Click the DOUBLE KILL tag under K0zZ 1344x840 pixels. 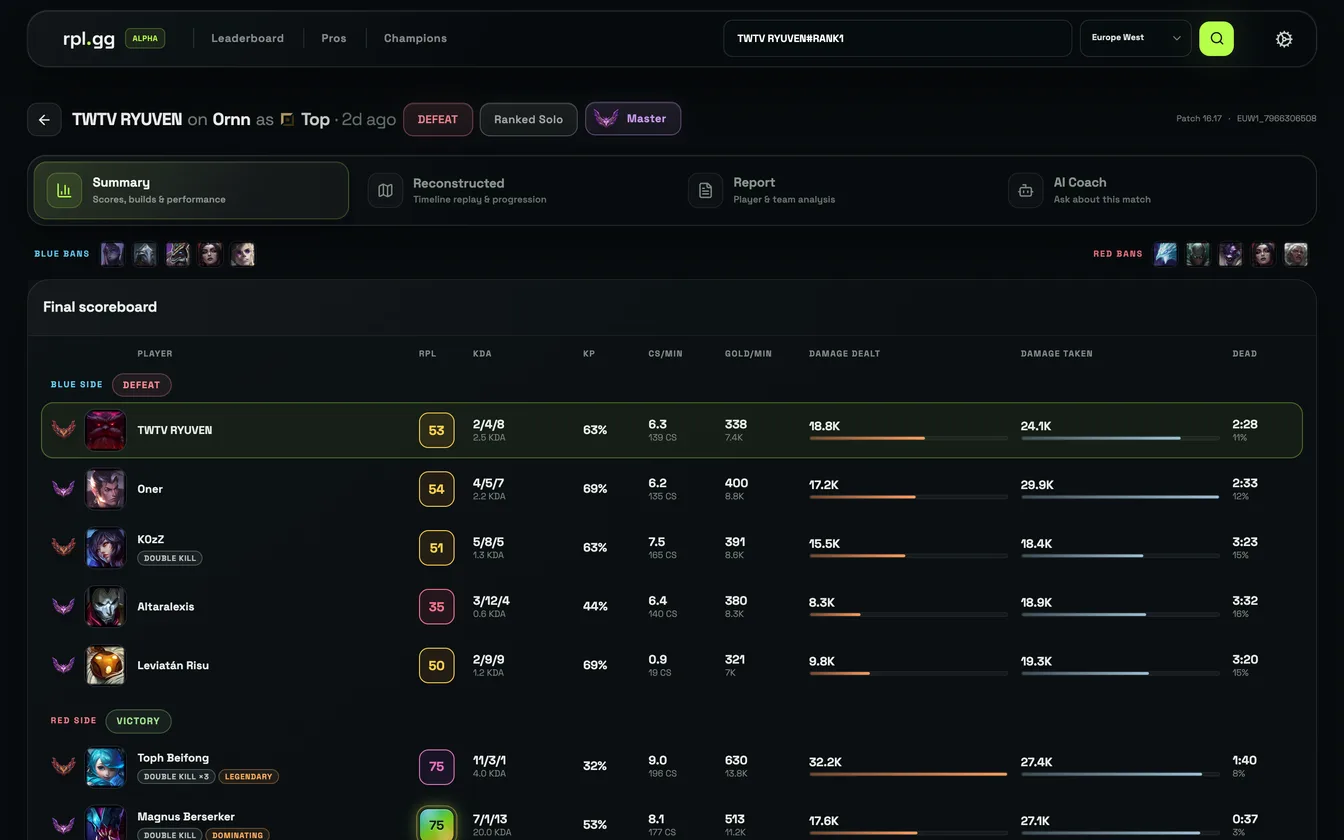coord(170,558)
